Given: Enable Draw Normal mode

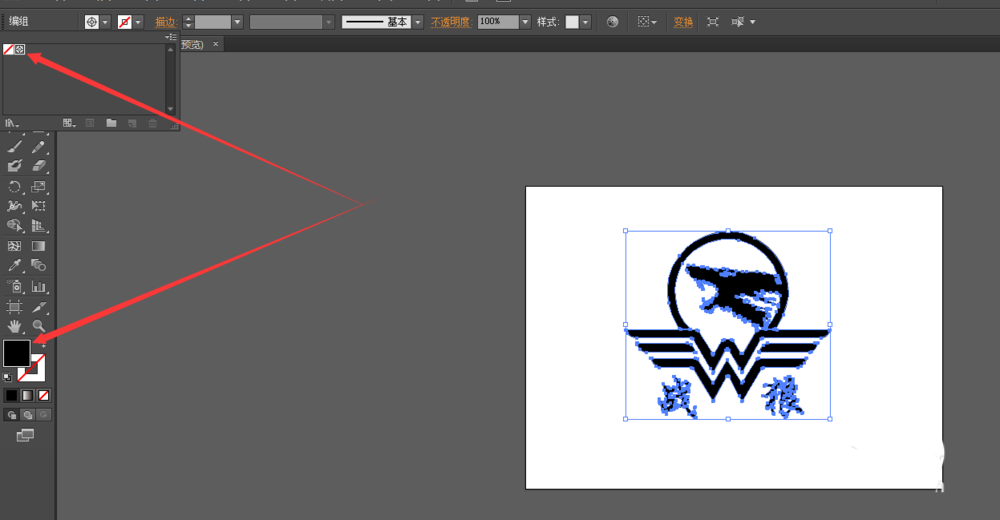Looking at the screenshot, I should coord(11,415).
